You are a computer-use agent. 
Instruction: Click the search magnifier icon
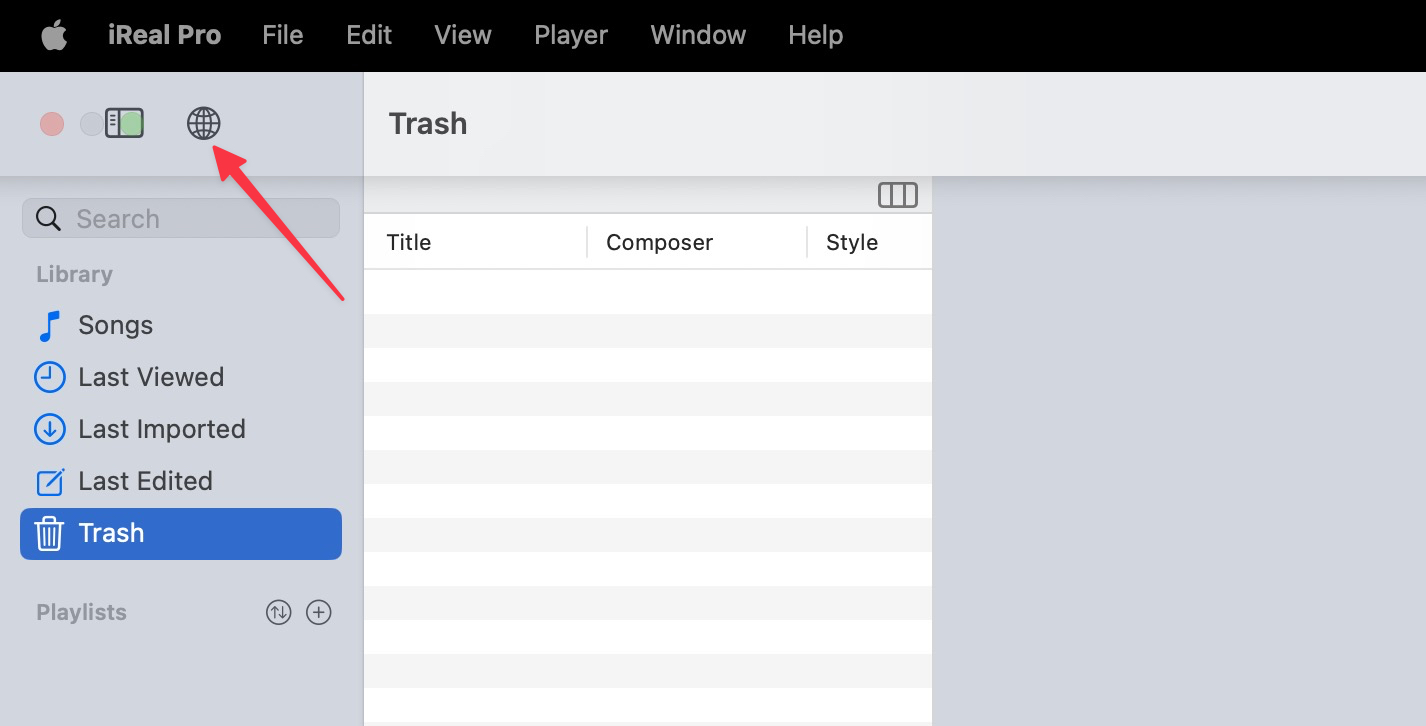click(48, 218)
